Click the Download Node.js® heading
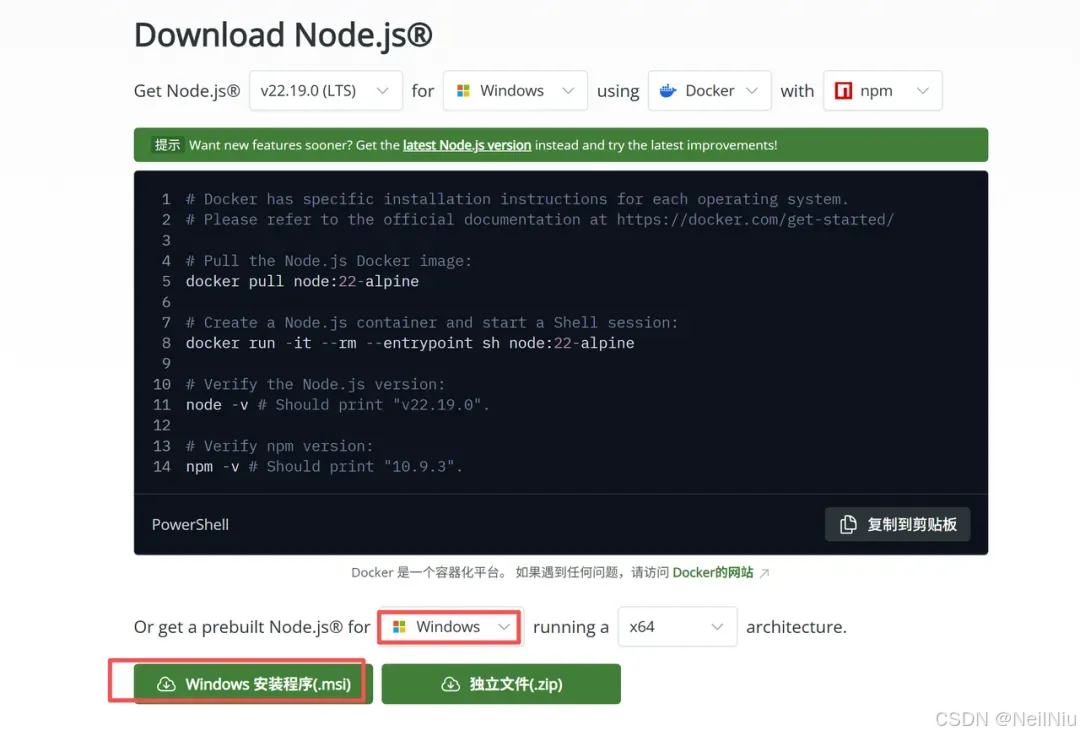Image resolution: width=1080 pixels, height=736 pixels. 283,35
